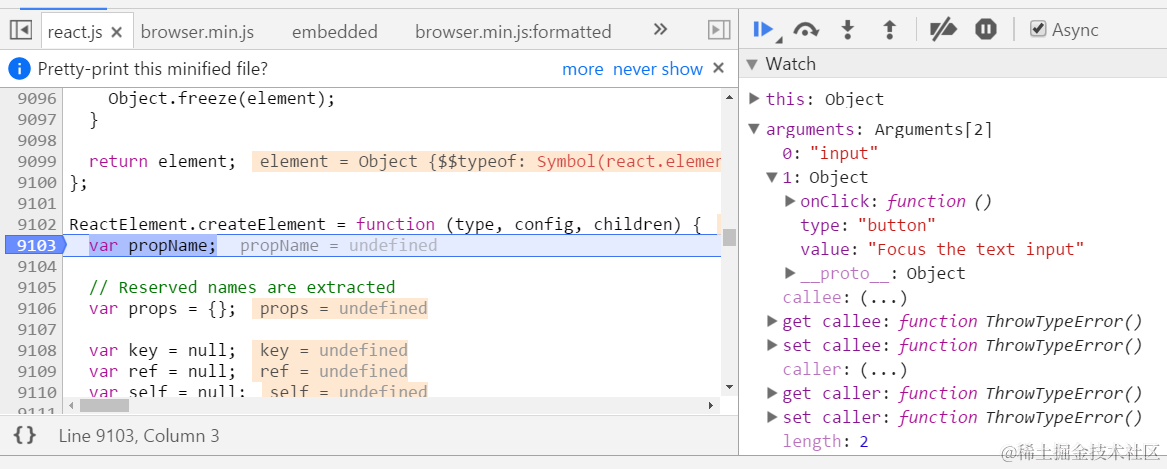Expand set caller entry
The height and width of the screenshot is (469, 1167).
pyautogui.click(x=772, y=416)
